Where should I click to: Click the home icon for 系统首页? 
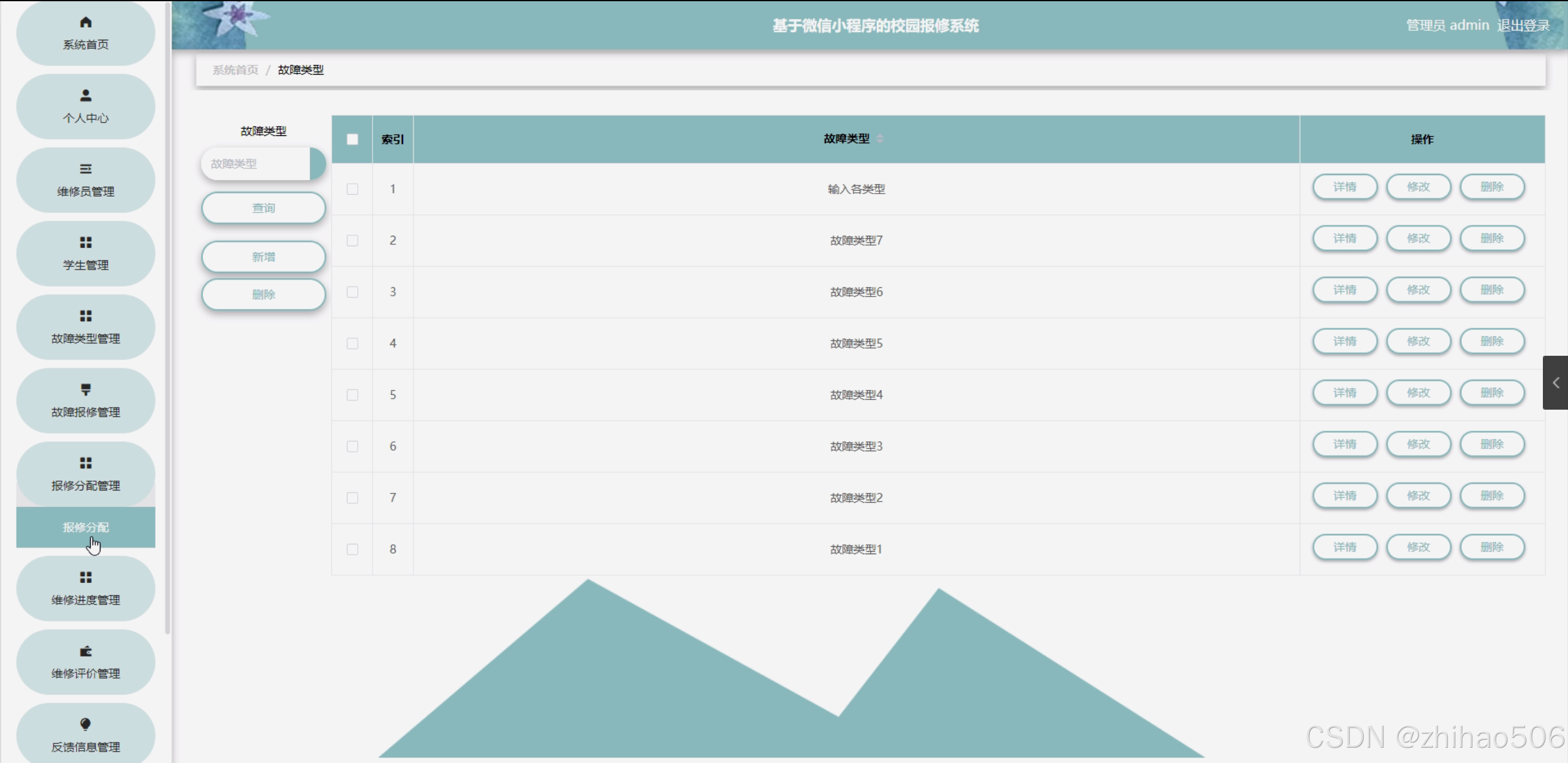point(86,23)
